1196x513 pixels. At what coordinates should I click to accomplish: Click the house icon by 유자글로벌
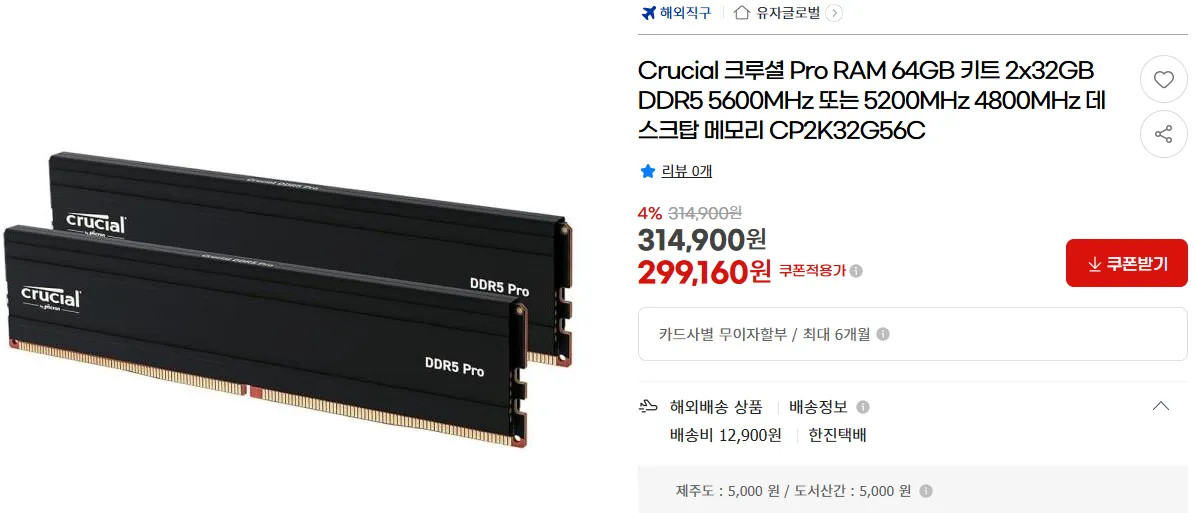coord(741,13)
